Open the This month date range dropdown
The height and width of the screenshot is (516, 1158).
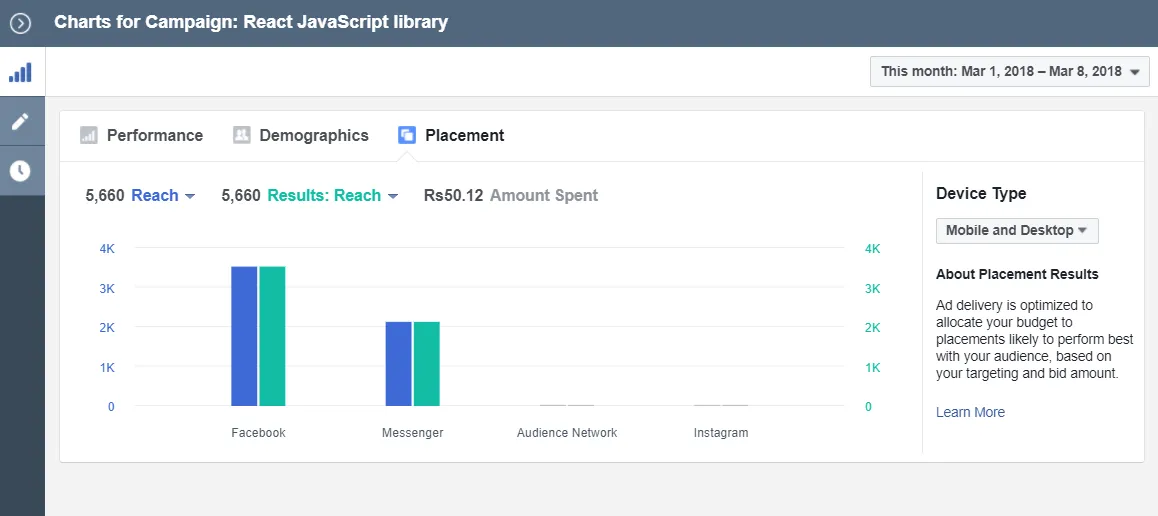click(1010, 72)
